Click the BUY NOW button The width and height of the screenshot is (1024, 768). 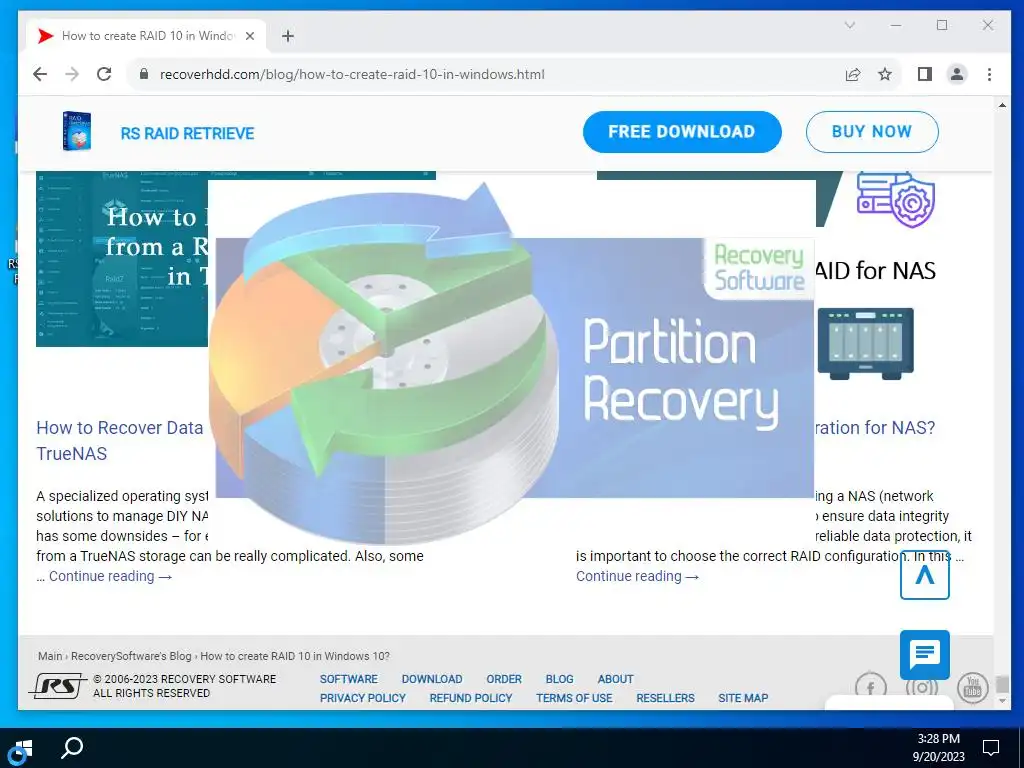(872, 132)
